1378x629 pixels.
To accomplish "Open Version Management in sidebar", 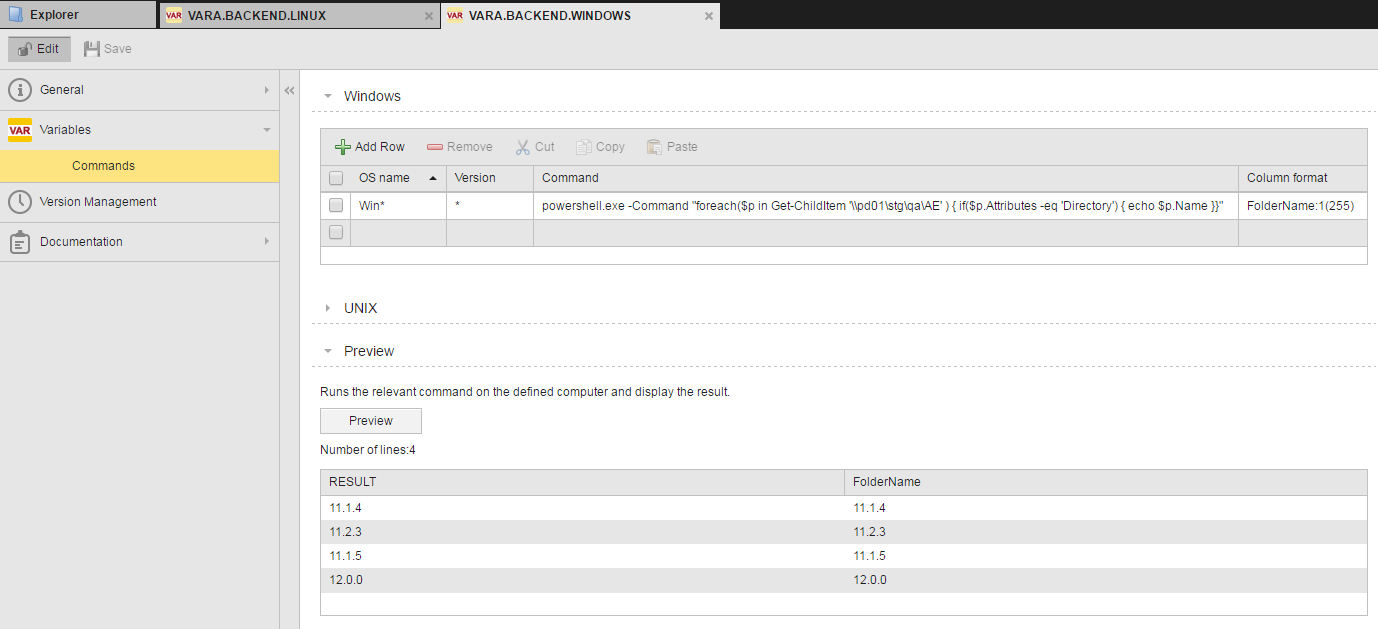I will pos(98,202).
